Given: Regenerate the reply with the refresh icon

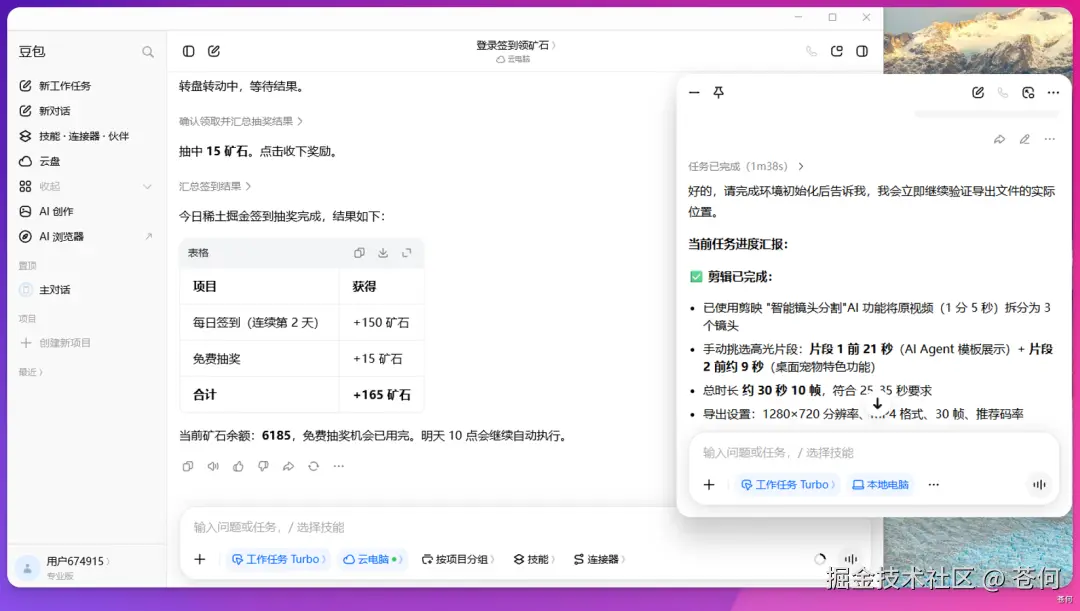Looking at the screenshot, I should coord(313,466).
